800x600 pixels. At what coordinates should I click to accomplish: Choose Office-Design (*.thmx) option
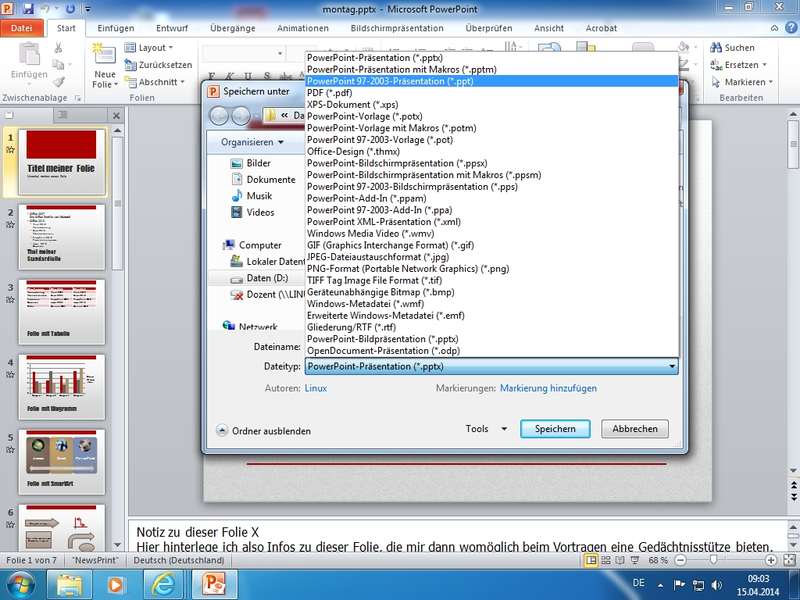point(491,152)
